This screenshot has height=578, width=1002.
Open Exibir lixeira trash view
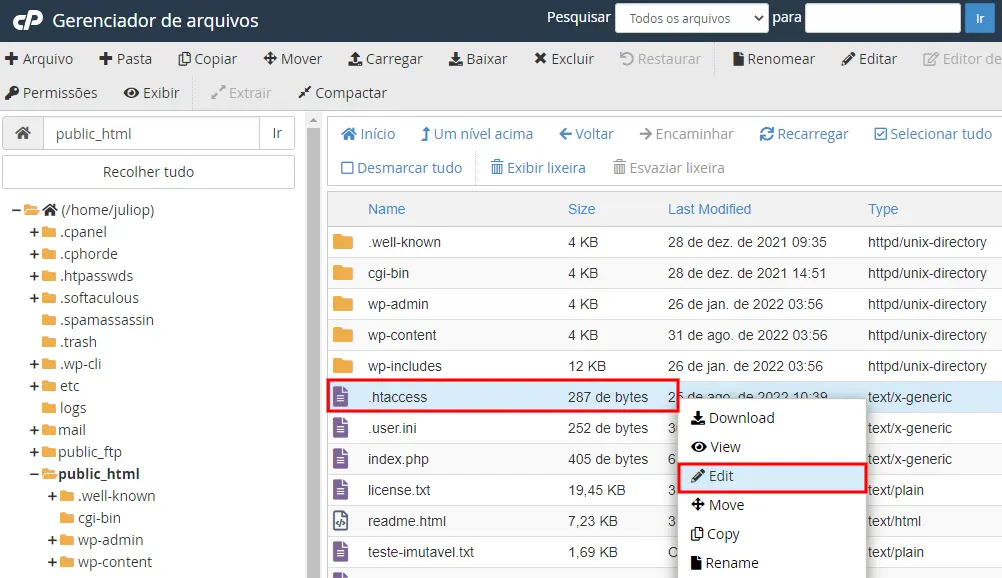coord(537,168)
